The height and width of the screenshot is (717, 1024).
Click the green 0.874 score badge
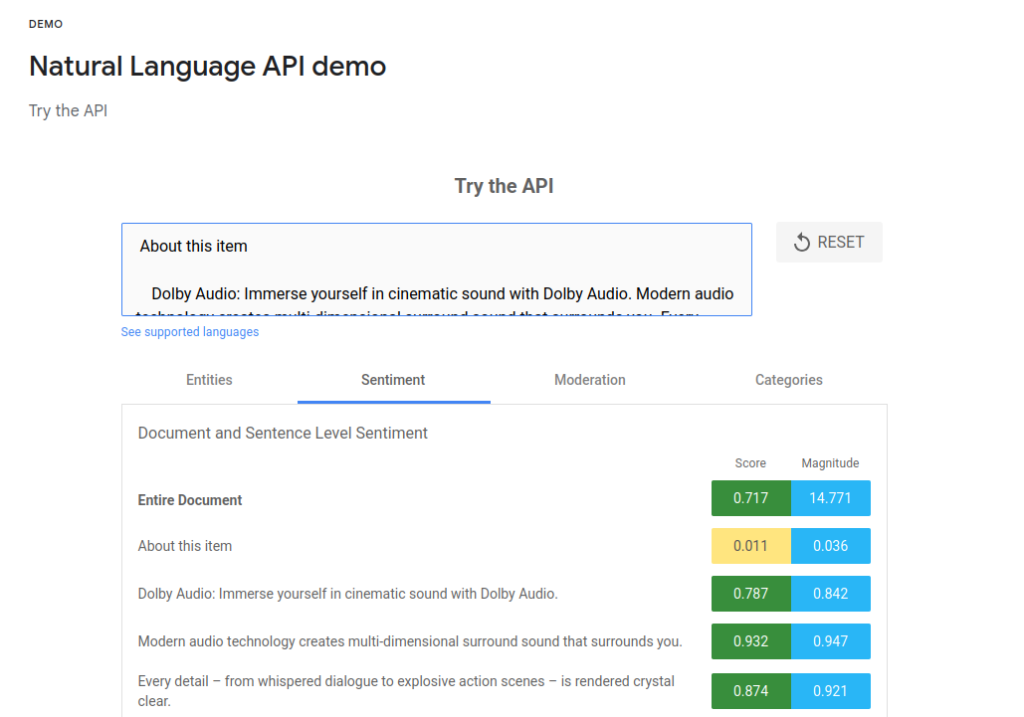[751, 690]
